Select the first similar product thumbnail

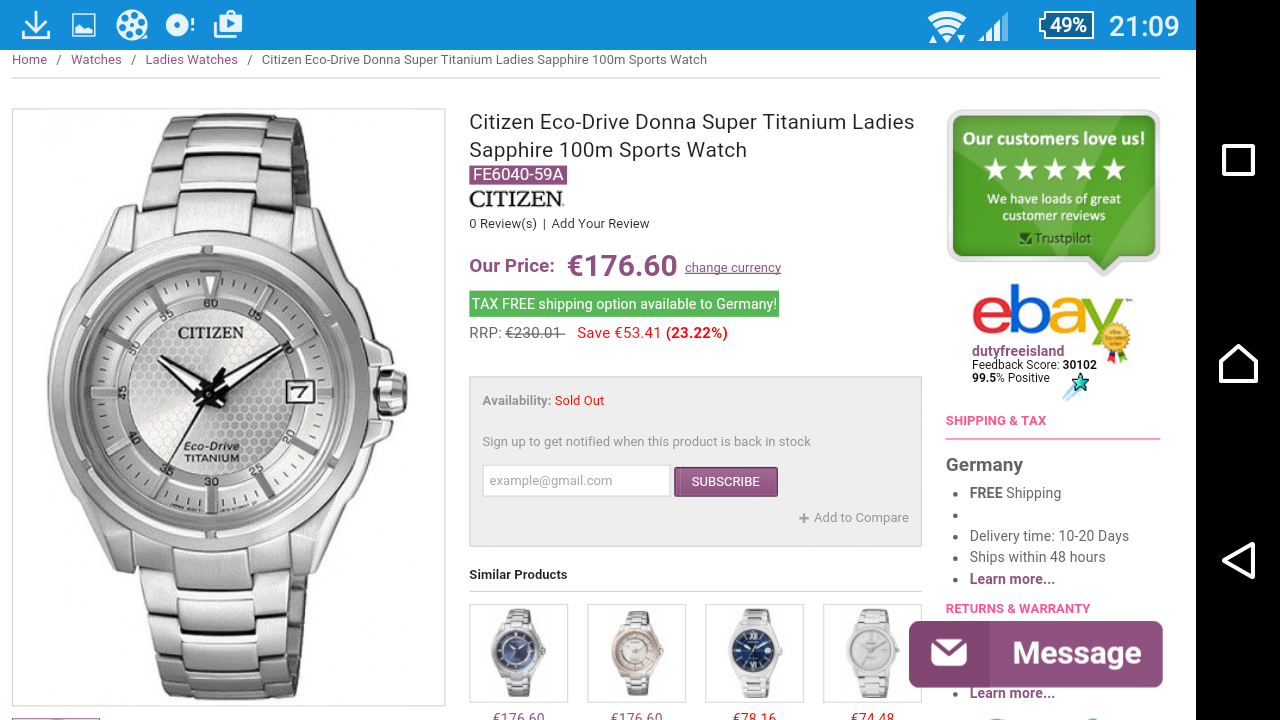pos(518,653)
